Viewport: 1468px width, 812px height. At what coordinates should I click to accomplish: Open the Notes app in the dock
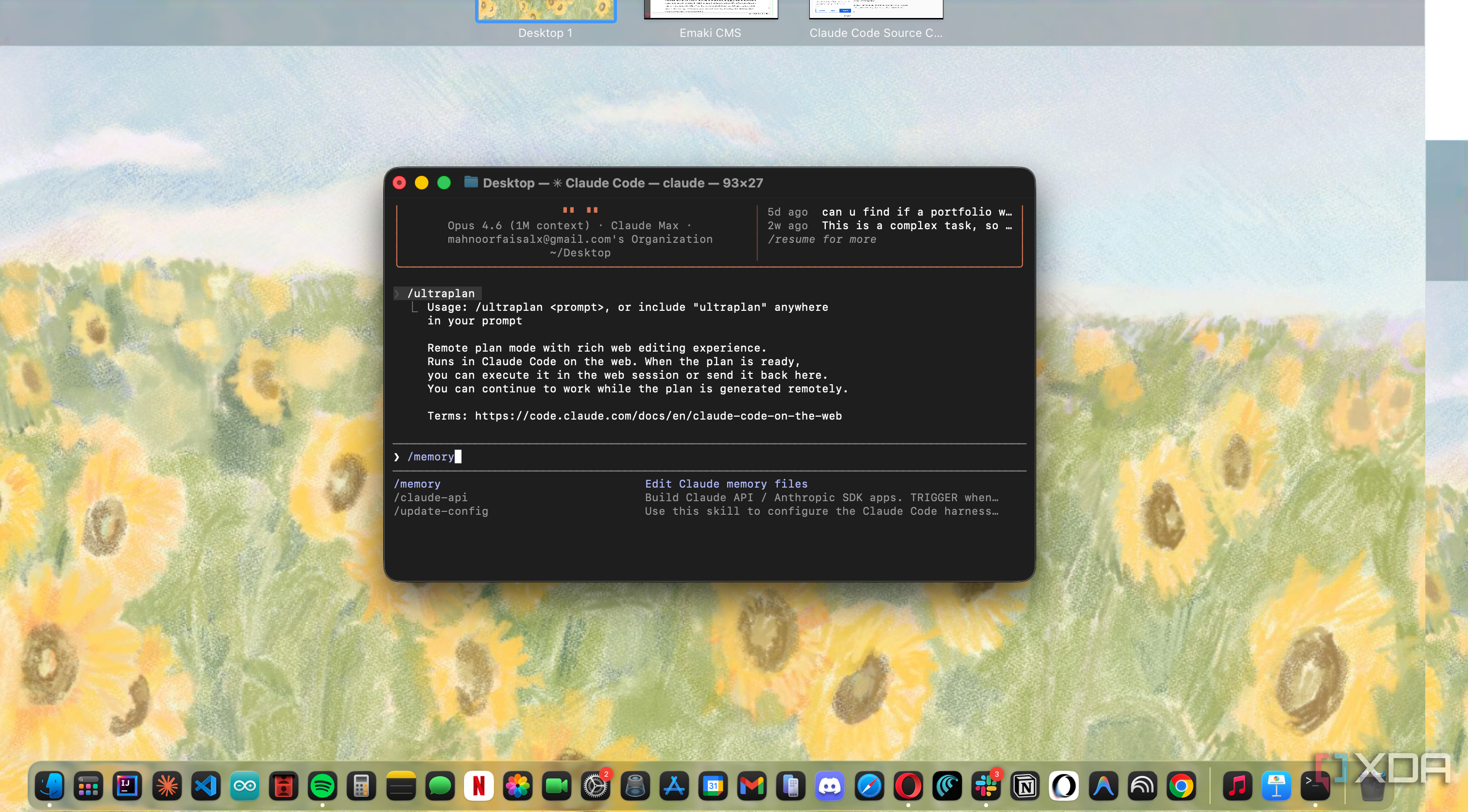coord(401,786)
